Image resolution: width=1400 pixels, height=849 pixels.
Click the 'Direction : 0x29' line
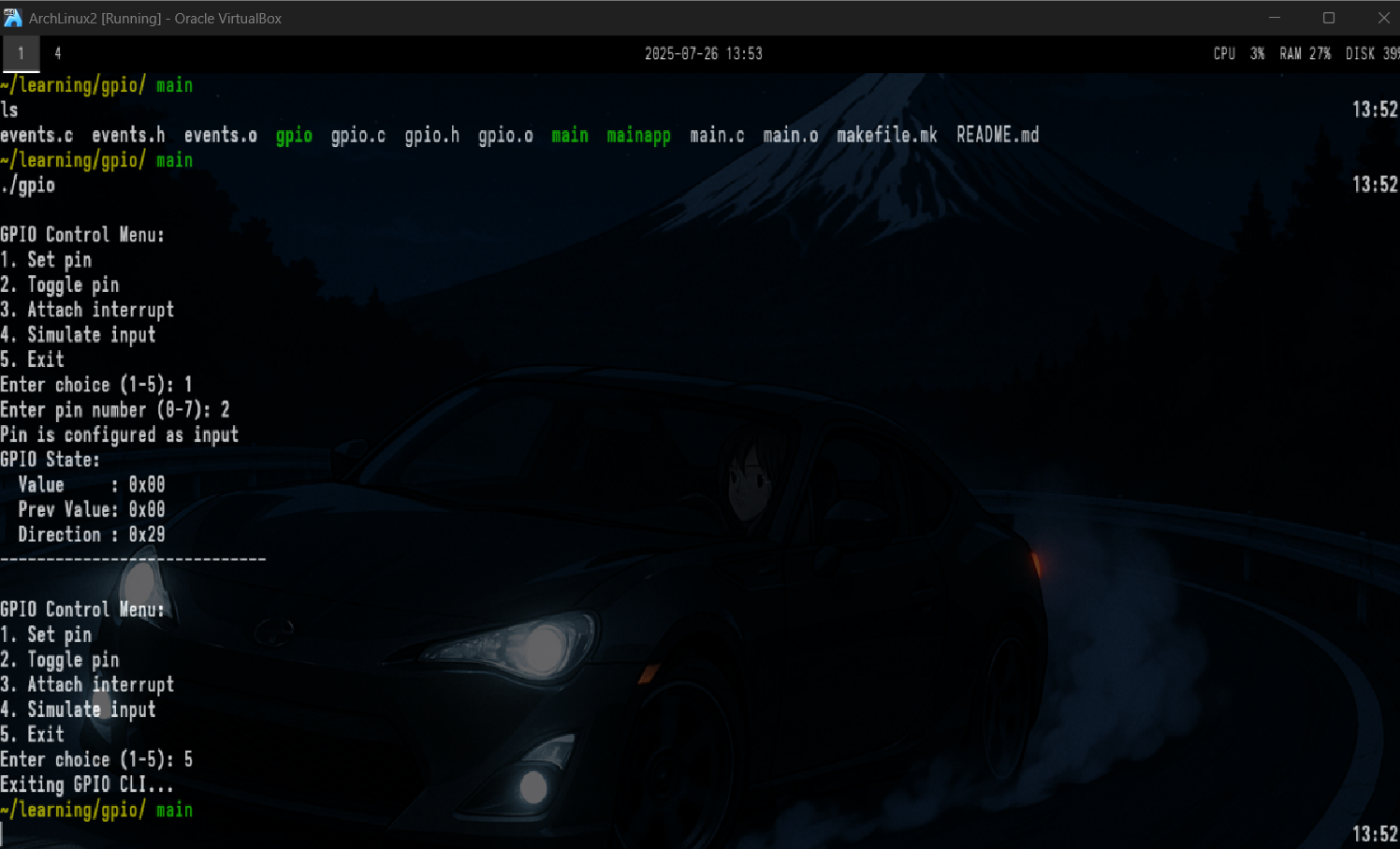[x=92, y=534]
